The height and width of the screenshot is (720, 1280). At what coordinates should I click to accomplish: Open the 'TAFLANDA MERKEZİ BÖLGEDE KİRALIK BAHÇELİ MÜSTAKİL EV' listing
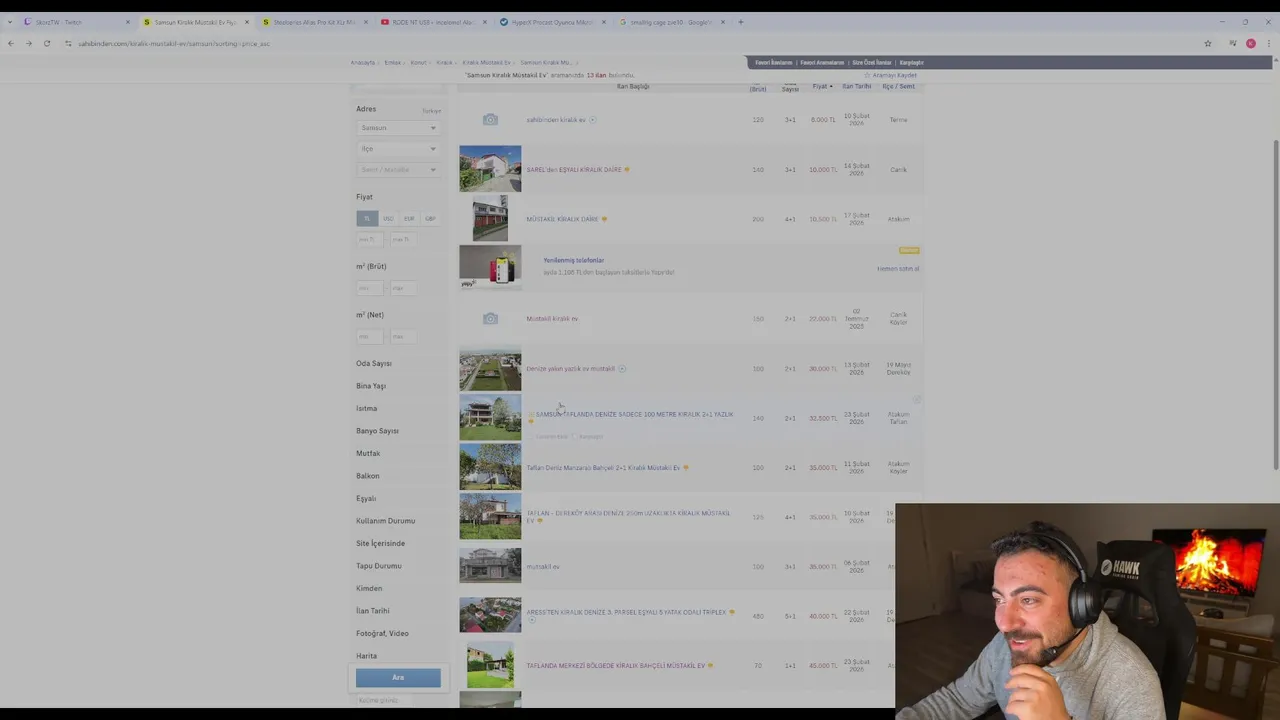[x=616, y=666]
